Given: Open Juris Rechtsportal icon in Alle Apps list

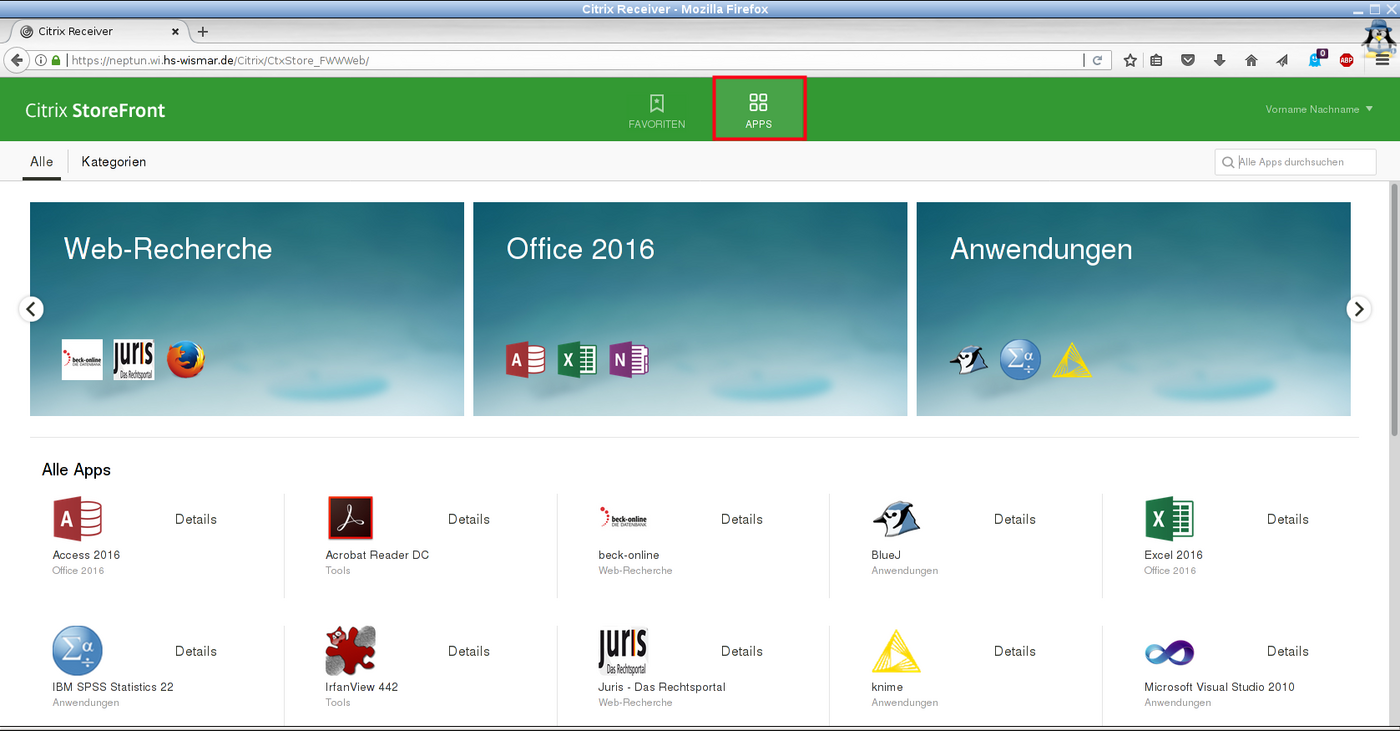Looking at the screenshot, I should (623, 650).
